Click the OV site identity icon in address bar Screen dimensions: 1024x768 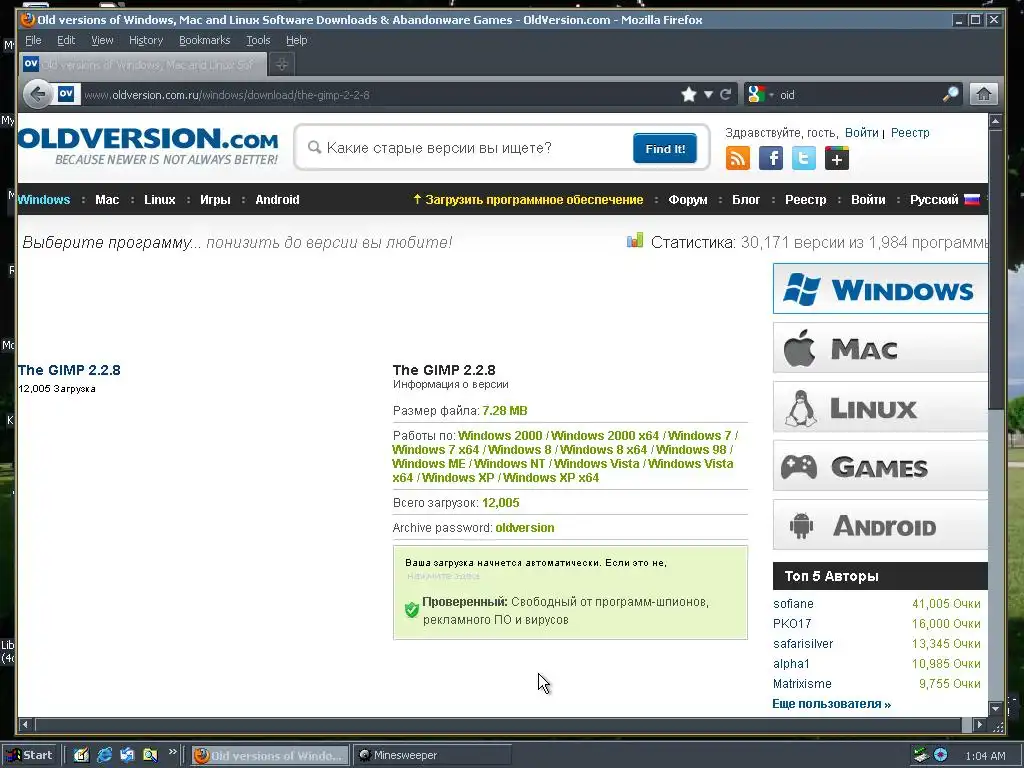point(67,94)
